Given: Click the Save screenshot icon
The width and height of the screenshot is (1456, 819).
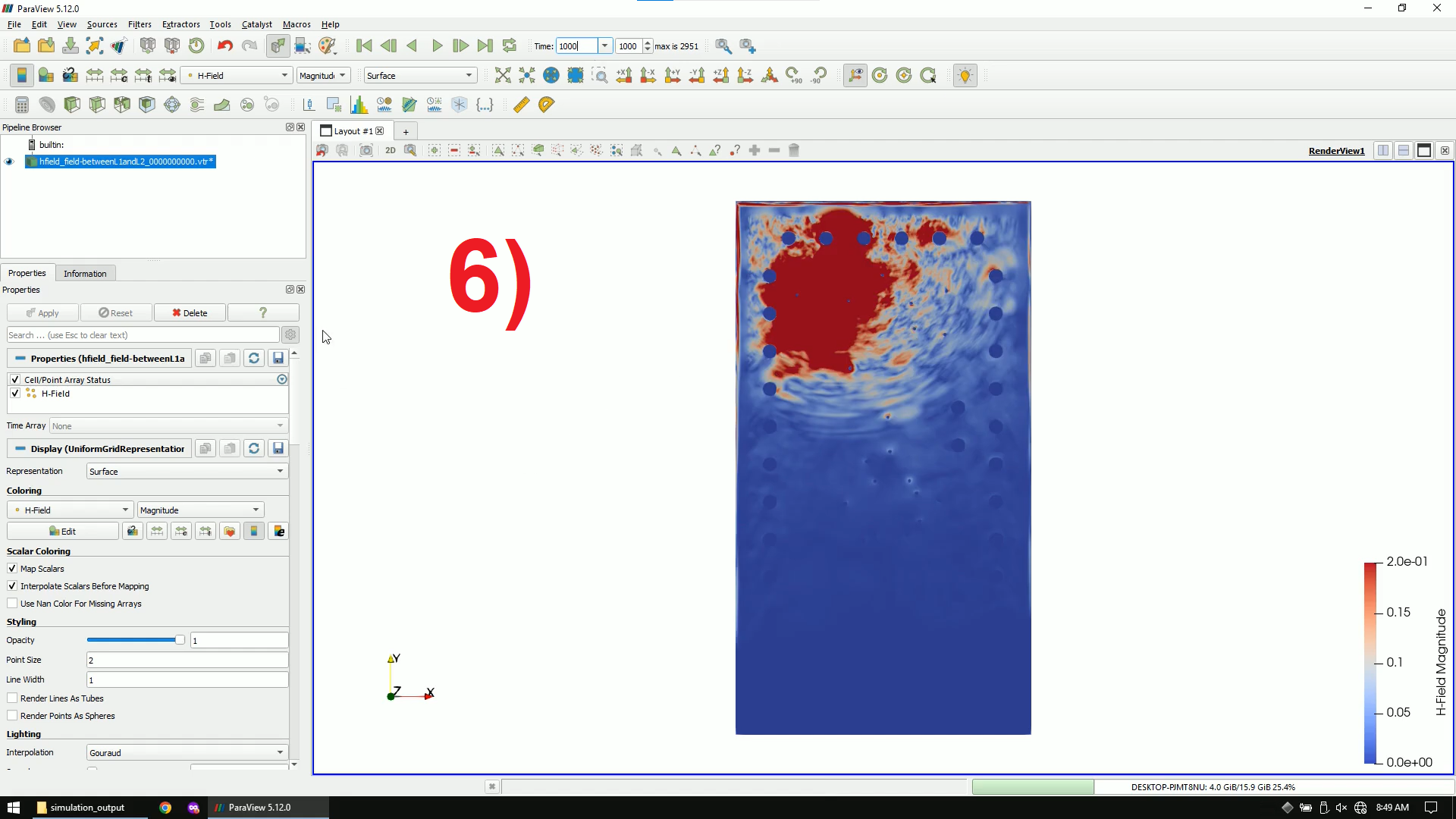Looking at the screenshot, I should [365, 150].
